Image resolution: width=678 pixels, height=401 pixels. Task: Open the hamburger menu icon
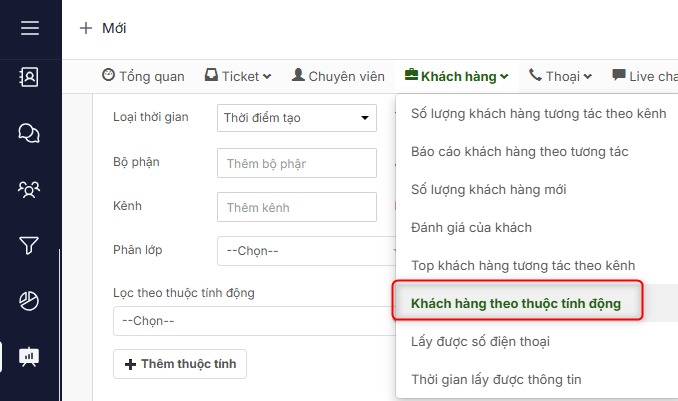tap(30, 28)
